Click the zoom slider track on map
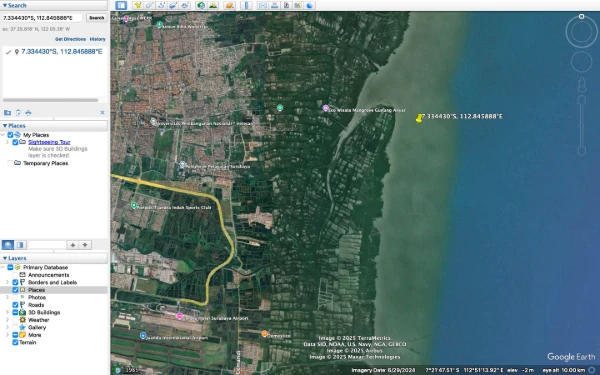The width and height of the screenshot is (600, 375). click(x=582, y=126)
